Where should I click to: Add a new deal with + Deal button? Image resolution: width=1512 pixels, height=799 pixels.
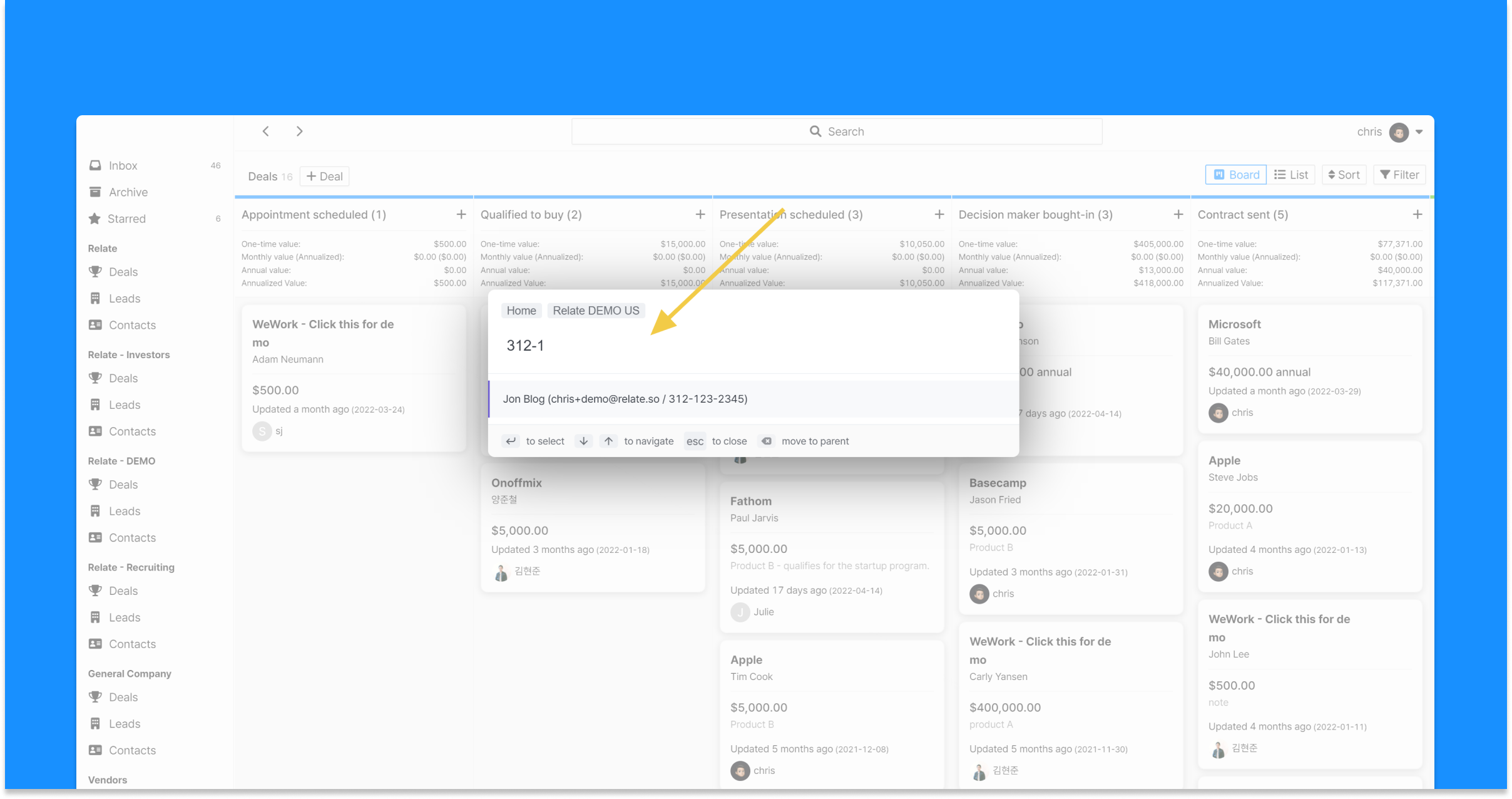[x=324, y=177]
